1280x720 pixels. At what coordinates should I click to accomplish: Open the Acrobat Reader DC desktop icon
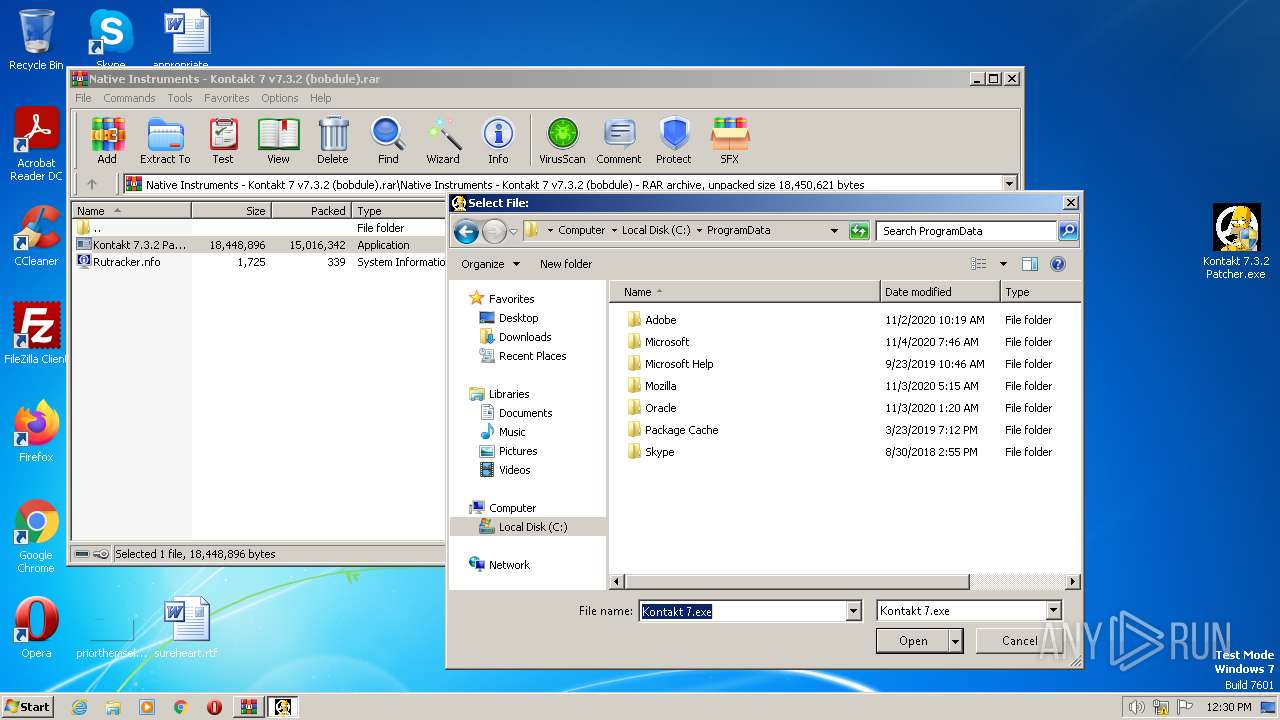(x=36, y=145)
